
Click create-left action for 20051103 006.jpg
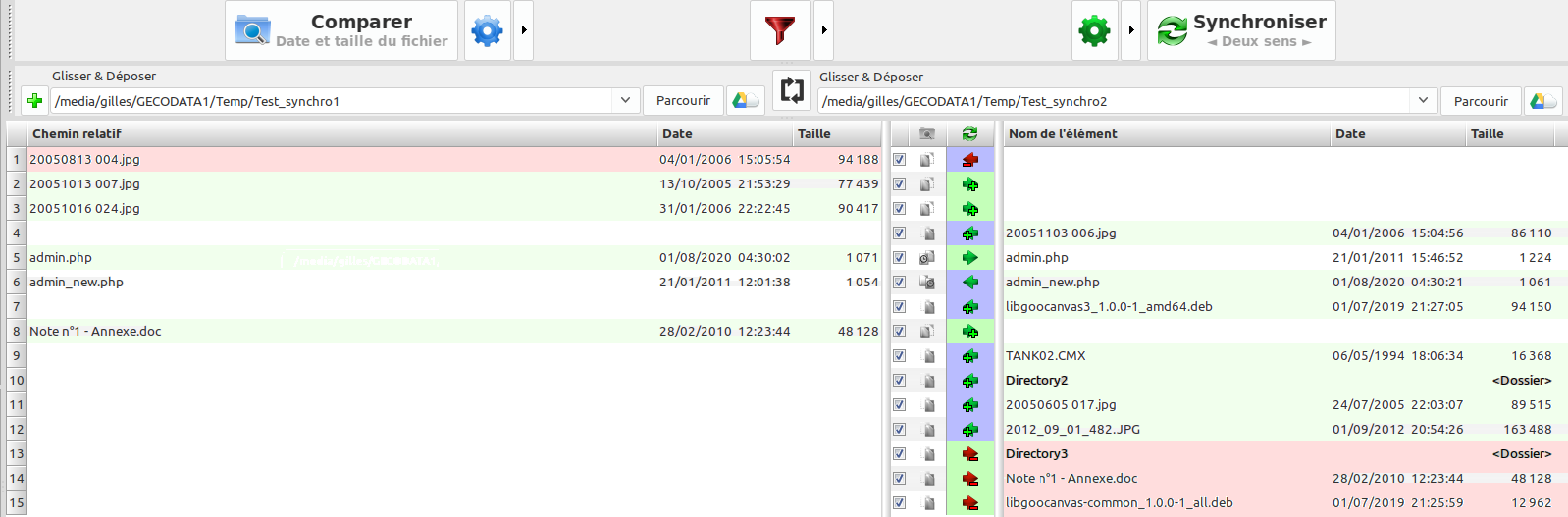[x=970, y=233]
